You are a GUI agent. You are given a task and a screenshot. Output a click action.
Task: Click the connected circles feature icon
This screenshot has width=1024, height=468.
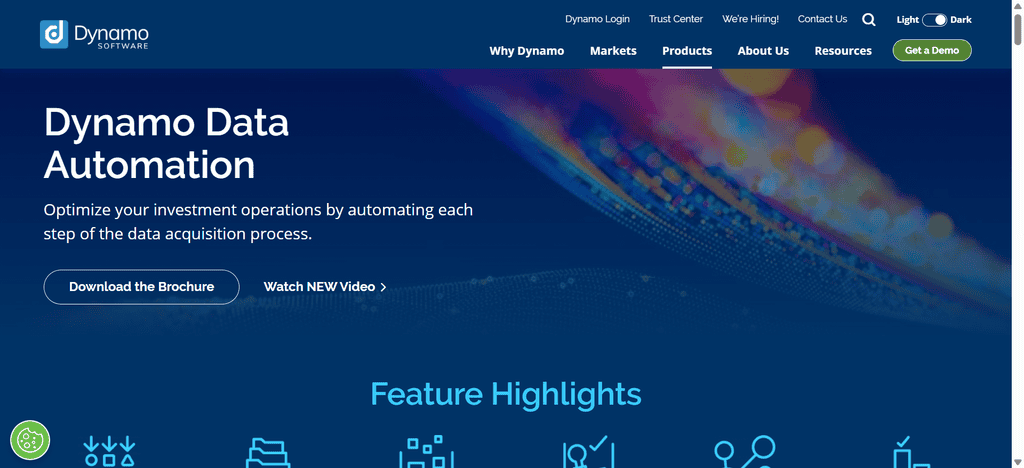pos(744,452)
